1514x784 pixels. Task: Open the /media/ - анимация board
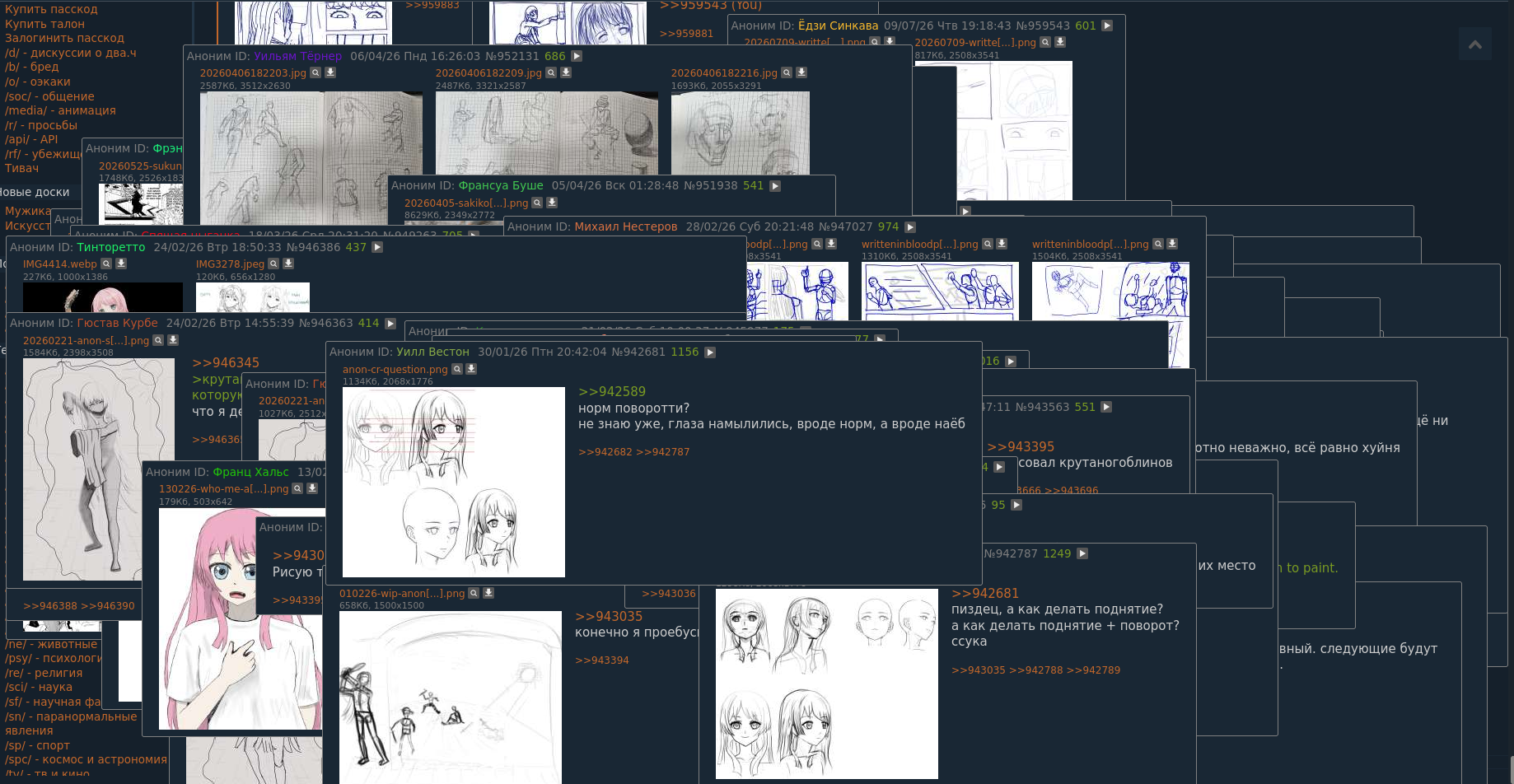(x=60, y=110)
